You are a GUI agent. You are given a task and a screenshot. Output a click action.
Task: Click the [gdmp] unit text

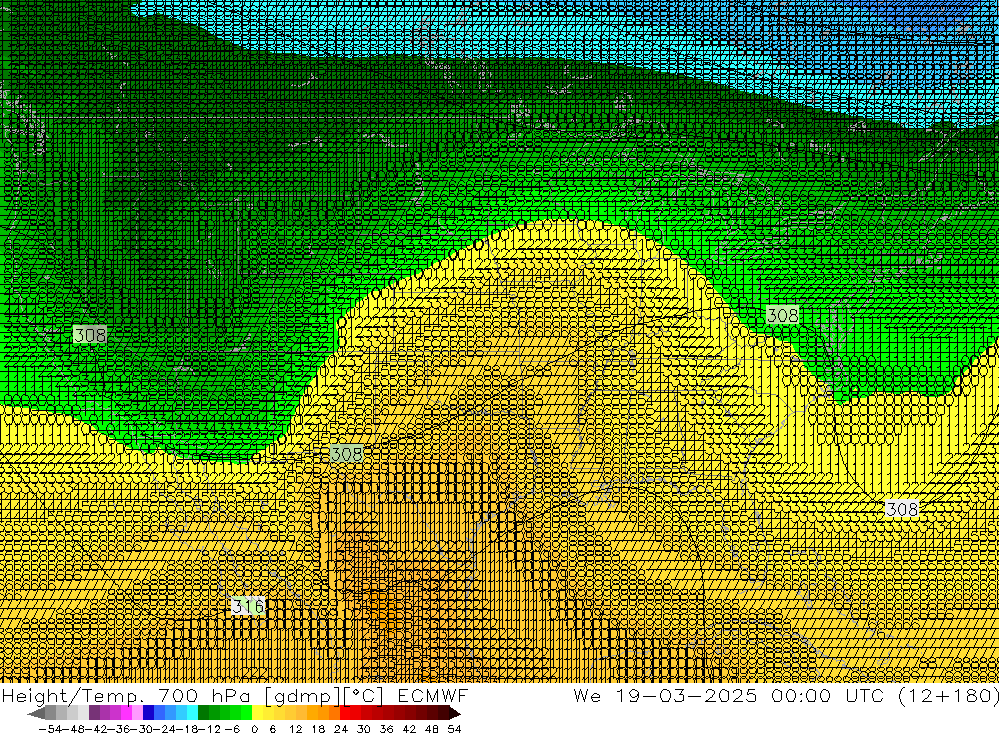click(x=302, y=695)
